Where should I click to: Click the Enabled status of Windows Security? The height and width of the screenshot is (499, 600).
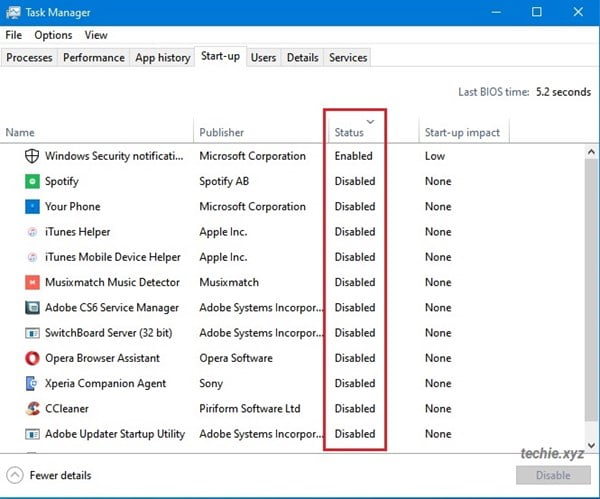point(354,156)
